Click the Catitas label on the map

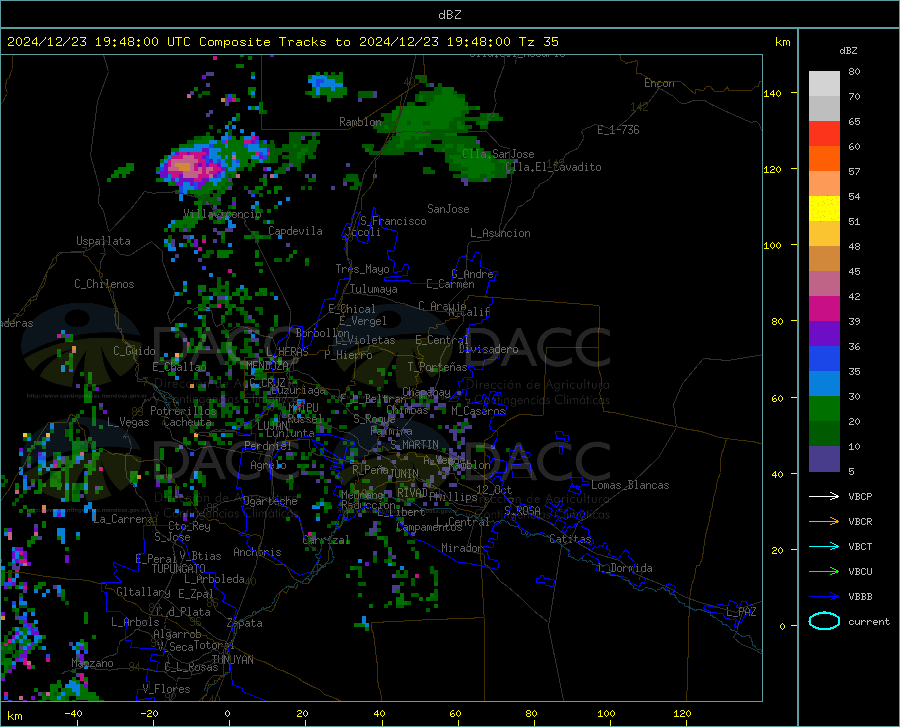[x=570, y=539]
